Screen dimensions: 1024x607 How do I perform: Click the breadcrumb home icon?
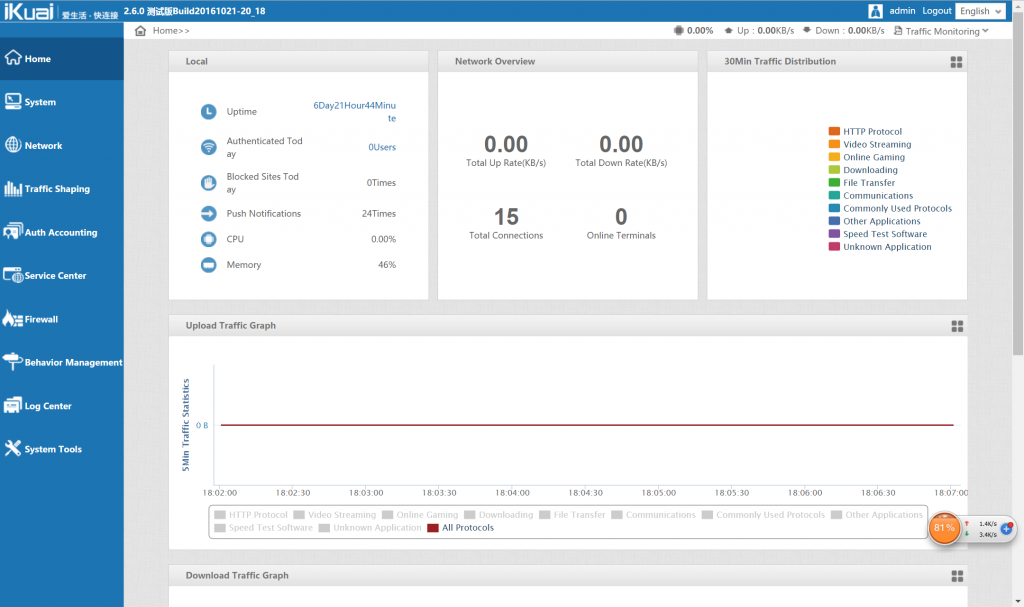[140, 31]
